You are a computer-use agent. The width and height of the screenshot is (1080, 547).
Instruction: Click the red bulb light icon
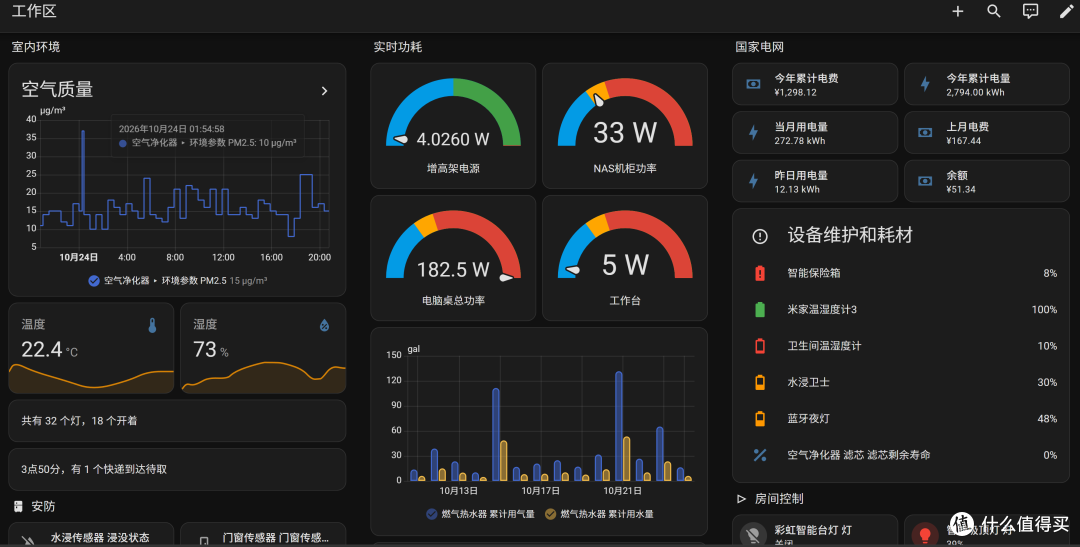[925, 534]
